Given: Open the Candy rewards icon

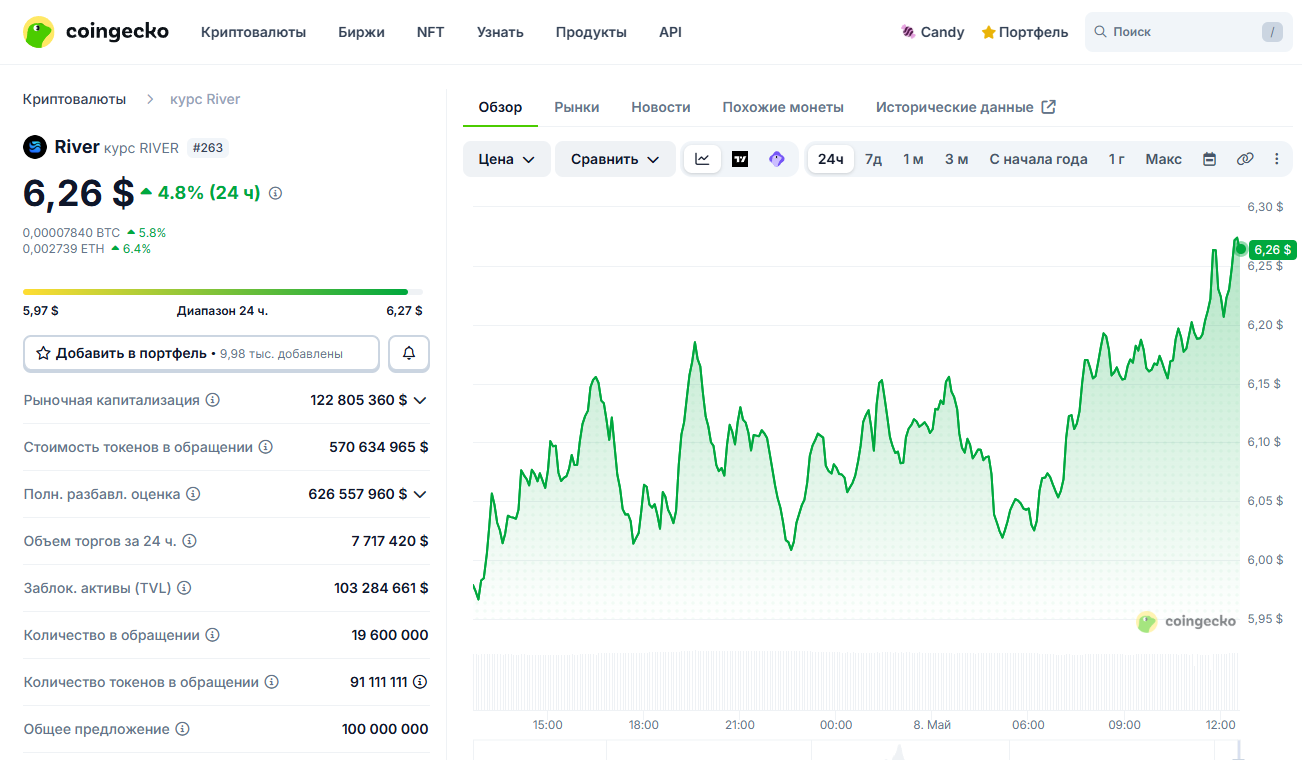Looking at the screenshot, I should tap(908, 32).
